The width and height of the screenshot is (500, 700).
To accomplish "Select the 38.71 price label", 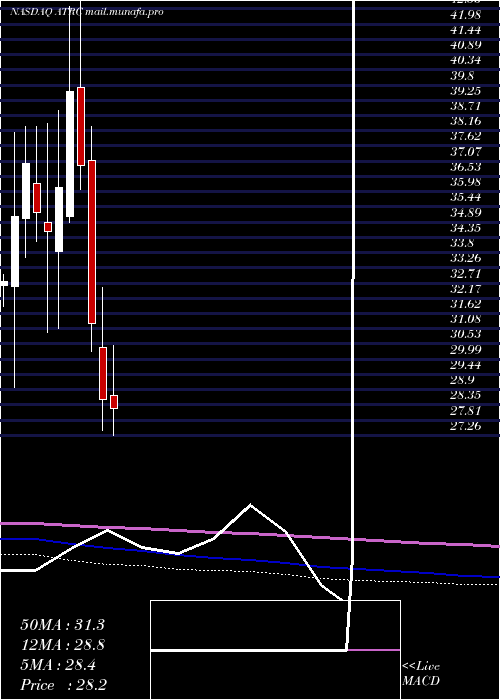I will click(x=466, y=106).
